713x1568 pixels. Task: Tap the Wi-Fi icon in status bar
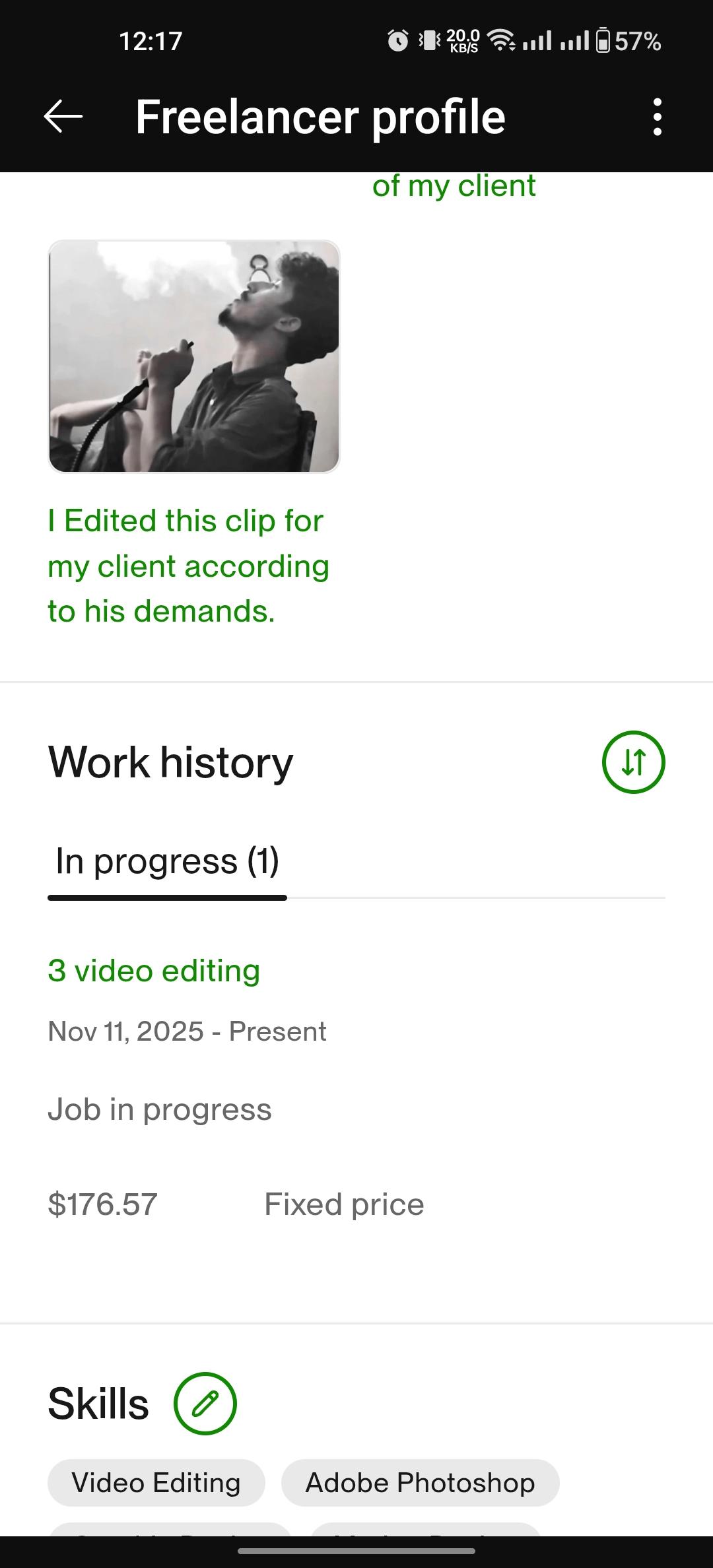pyautogui.click(x=502, y=41)
